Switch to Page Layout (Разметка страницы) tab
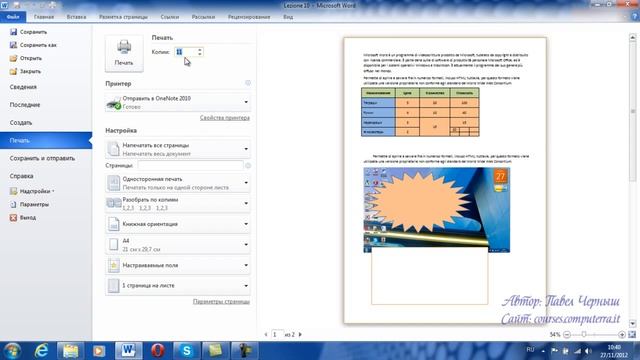The height and width of the screenshot is (360, 640). click(x=123, y=17)
